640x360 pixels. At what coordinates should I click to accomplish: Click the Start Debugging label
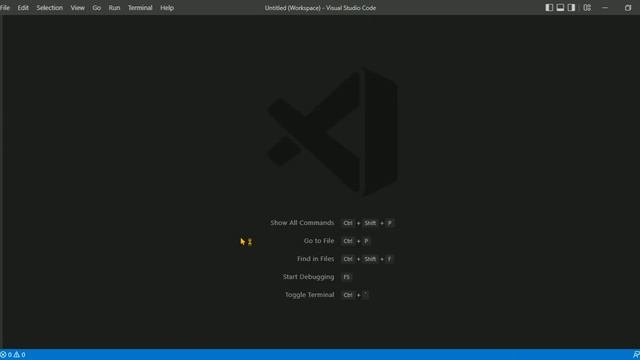pyautogui.click(x=308, y=277)
